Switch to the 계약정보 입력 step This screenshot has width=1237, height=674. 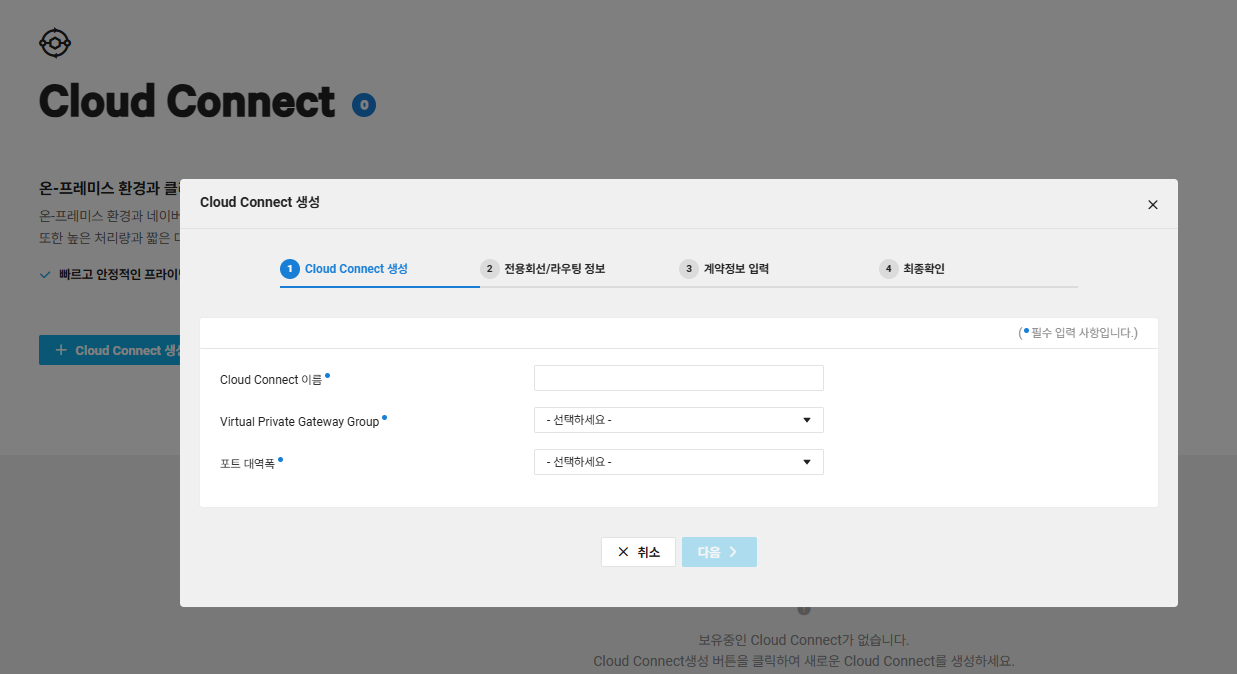[x=725, y=269]
